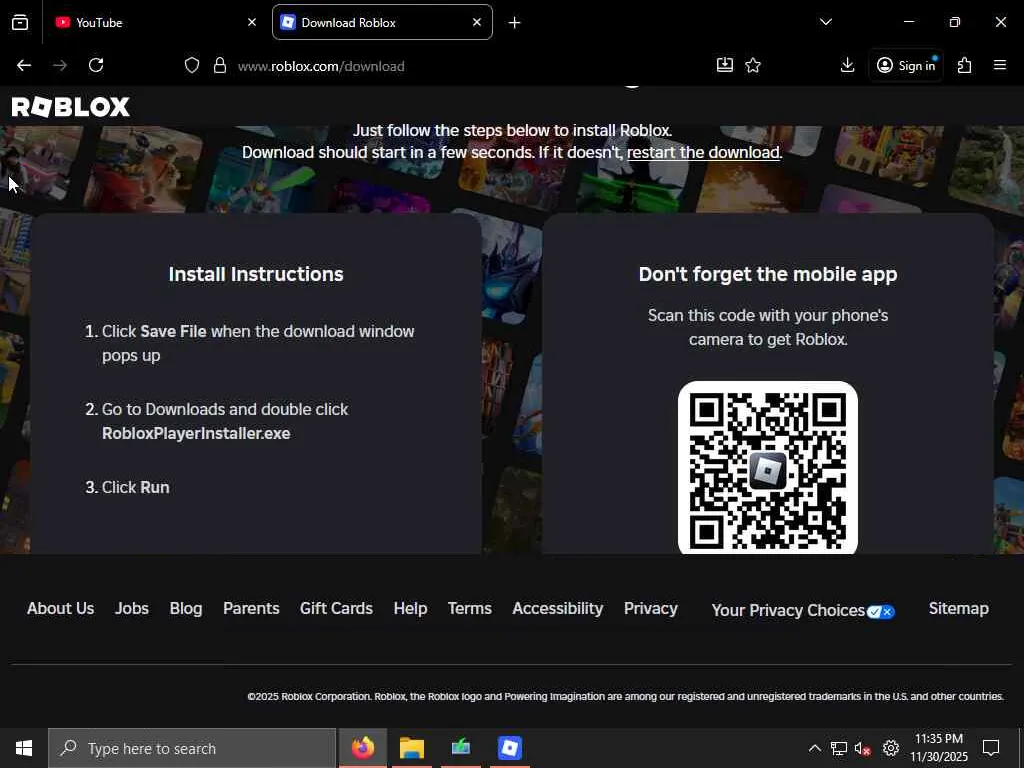Open the tab overview icon beside the YouTube tab
Viewport: 1024px width, 768px height.
point(20,22)
